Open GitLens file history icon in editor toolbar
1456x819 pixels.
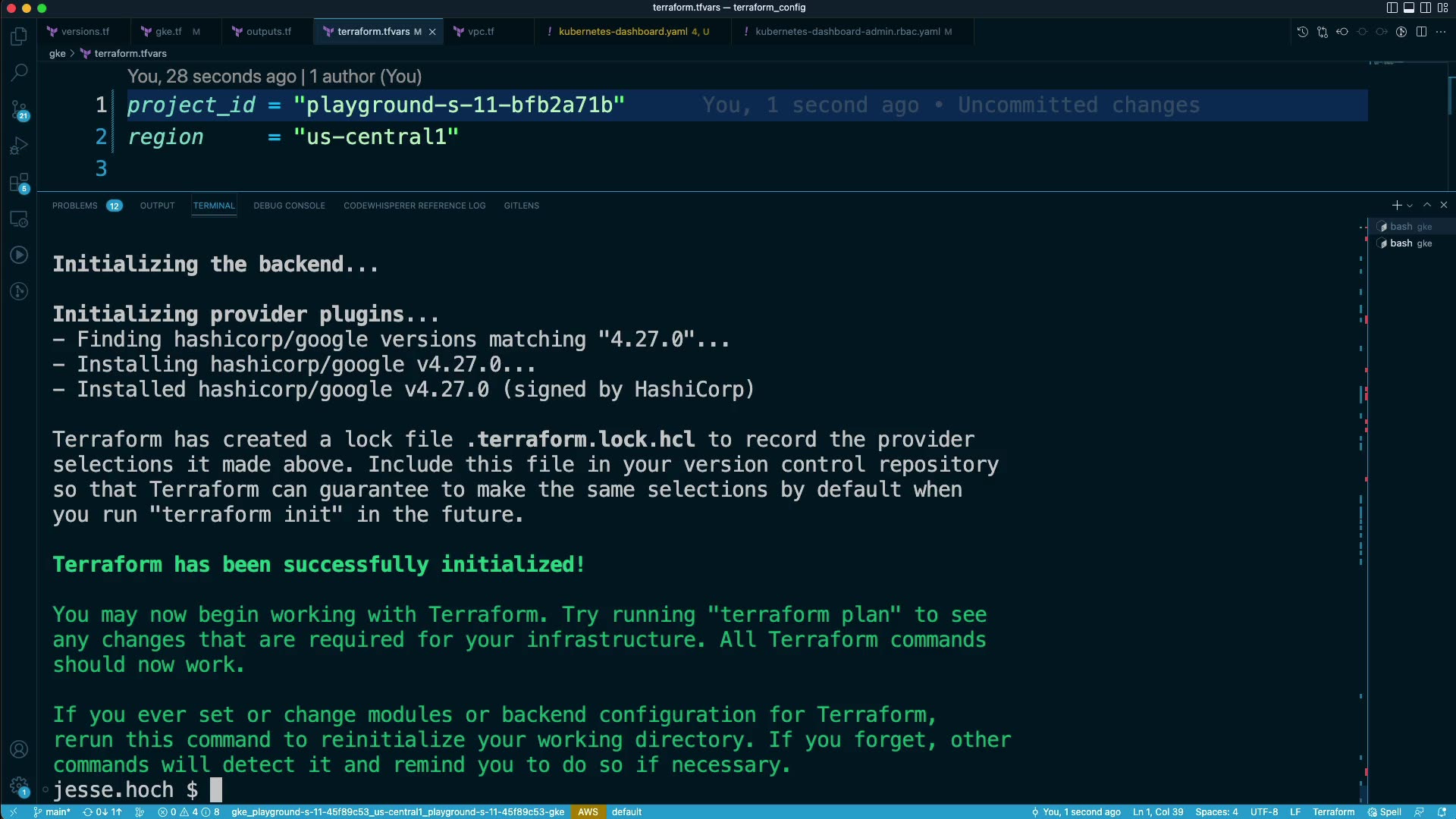tap(1302, 32)
